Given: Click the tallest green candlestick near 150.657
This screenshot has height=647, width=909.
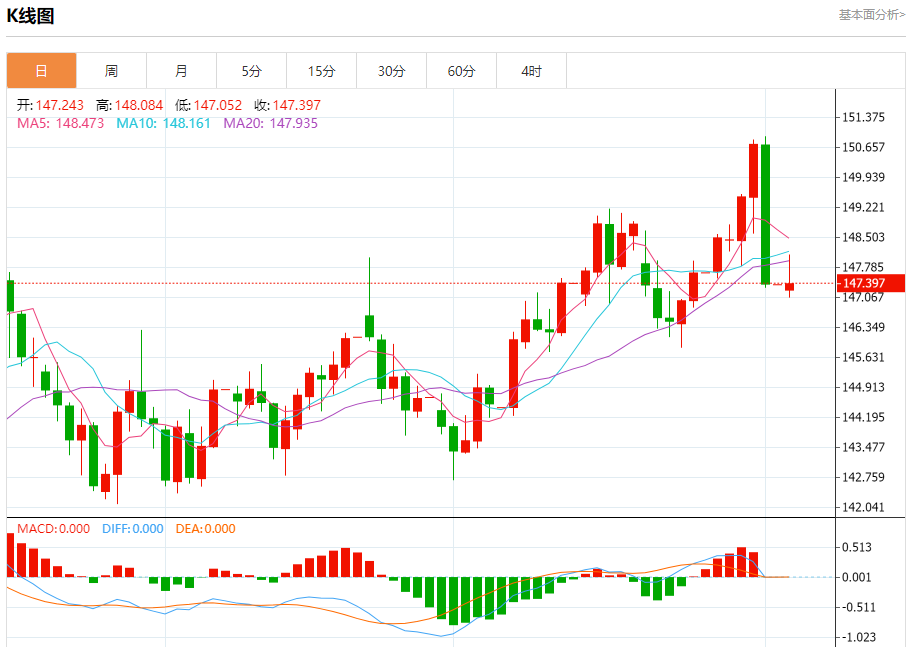Looking at the screenshot, I should (x=765, y=213).
